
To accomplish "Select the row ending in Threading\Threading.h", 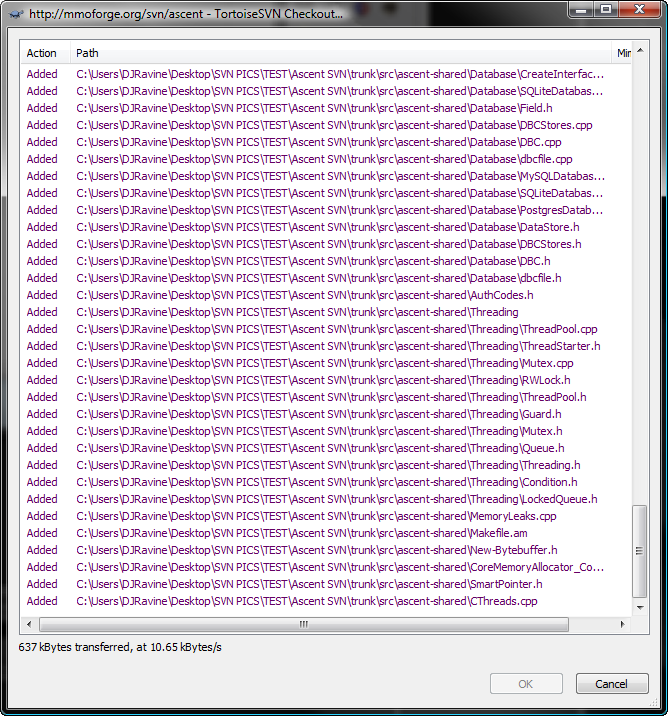I will point(326,465).
